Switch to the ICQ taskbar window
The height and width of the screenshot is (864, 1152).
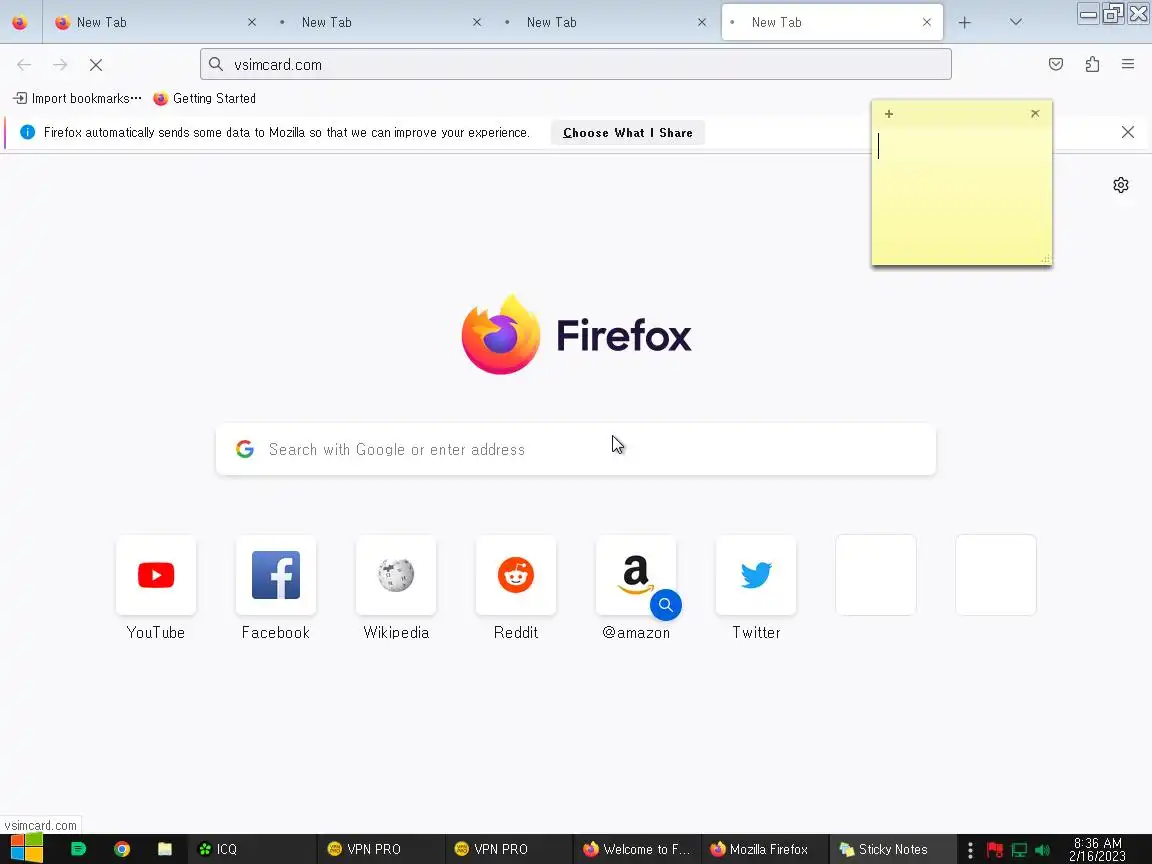click(251, 849)
